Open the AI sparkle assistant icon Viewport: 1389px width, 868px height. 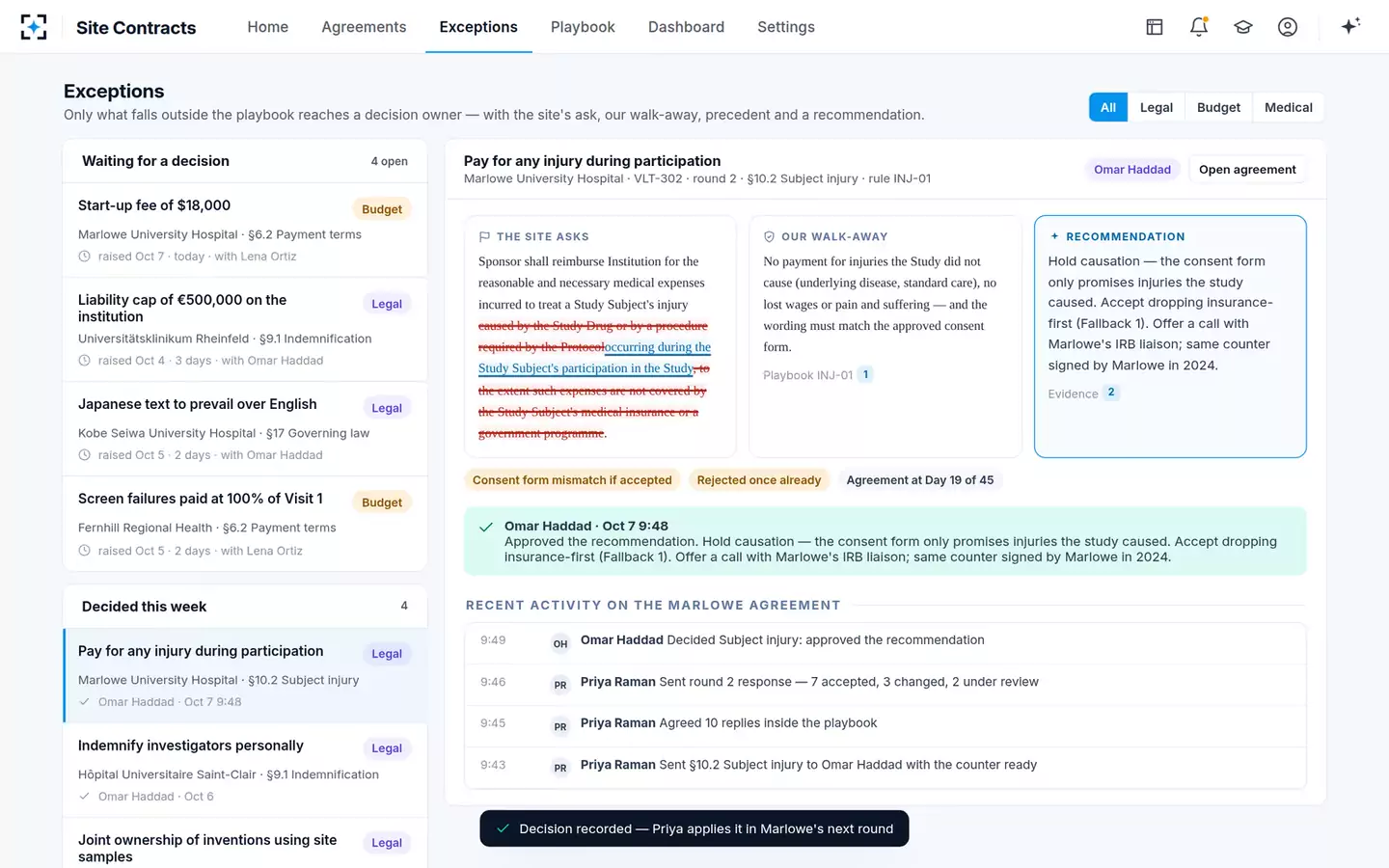click(x=1350, y=26)
